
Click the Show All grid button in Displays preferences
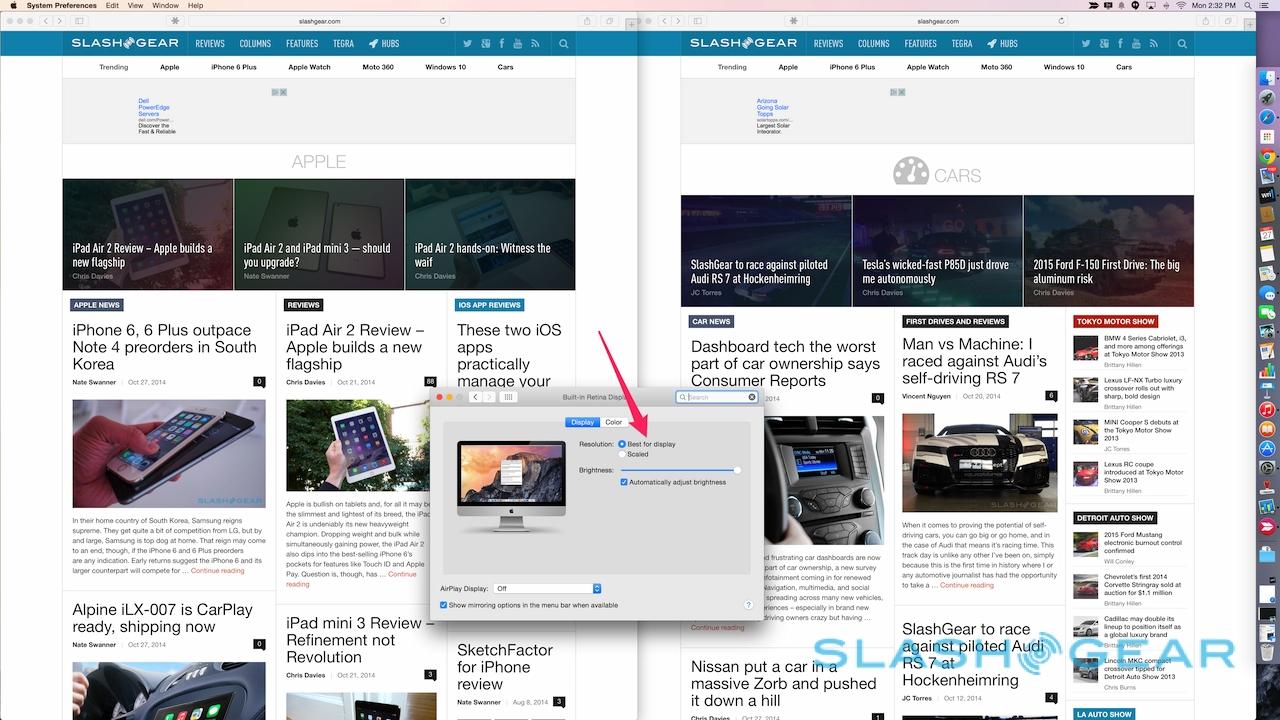[508, 397]
